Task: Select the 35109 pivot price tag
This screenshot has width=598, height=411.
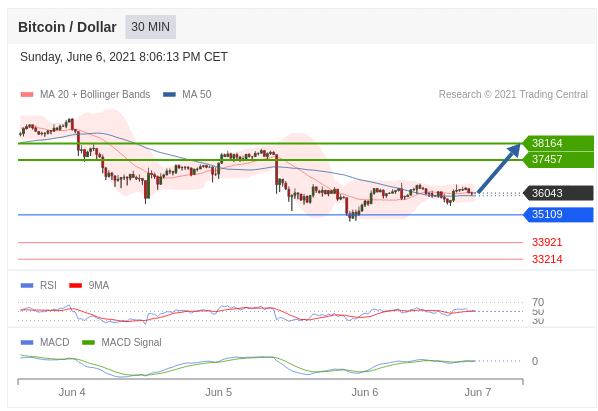Action: 558,214
